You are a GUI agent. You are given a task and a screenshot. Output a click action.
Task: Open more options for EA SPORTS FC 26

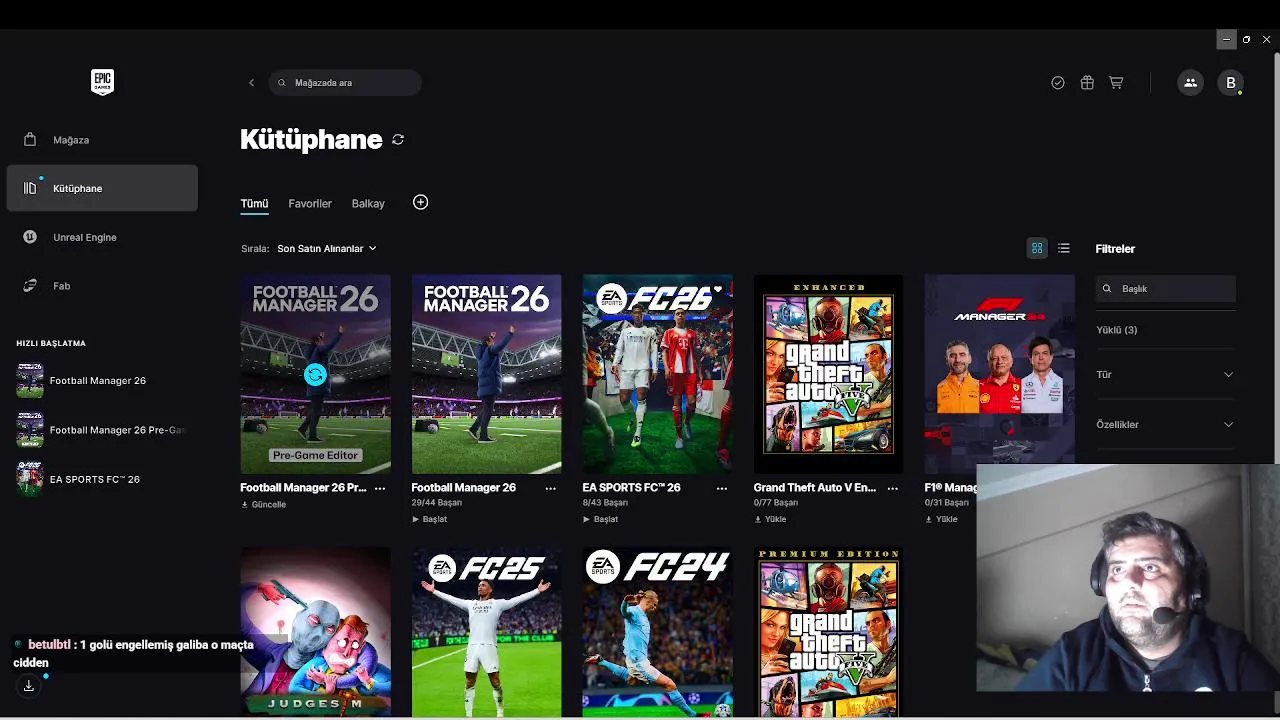[x=721, y=488]
